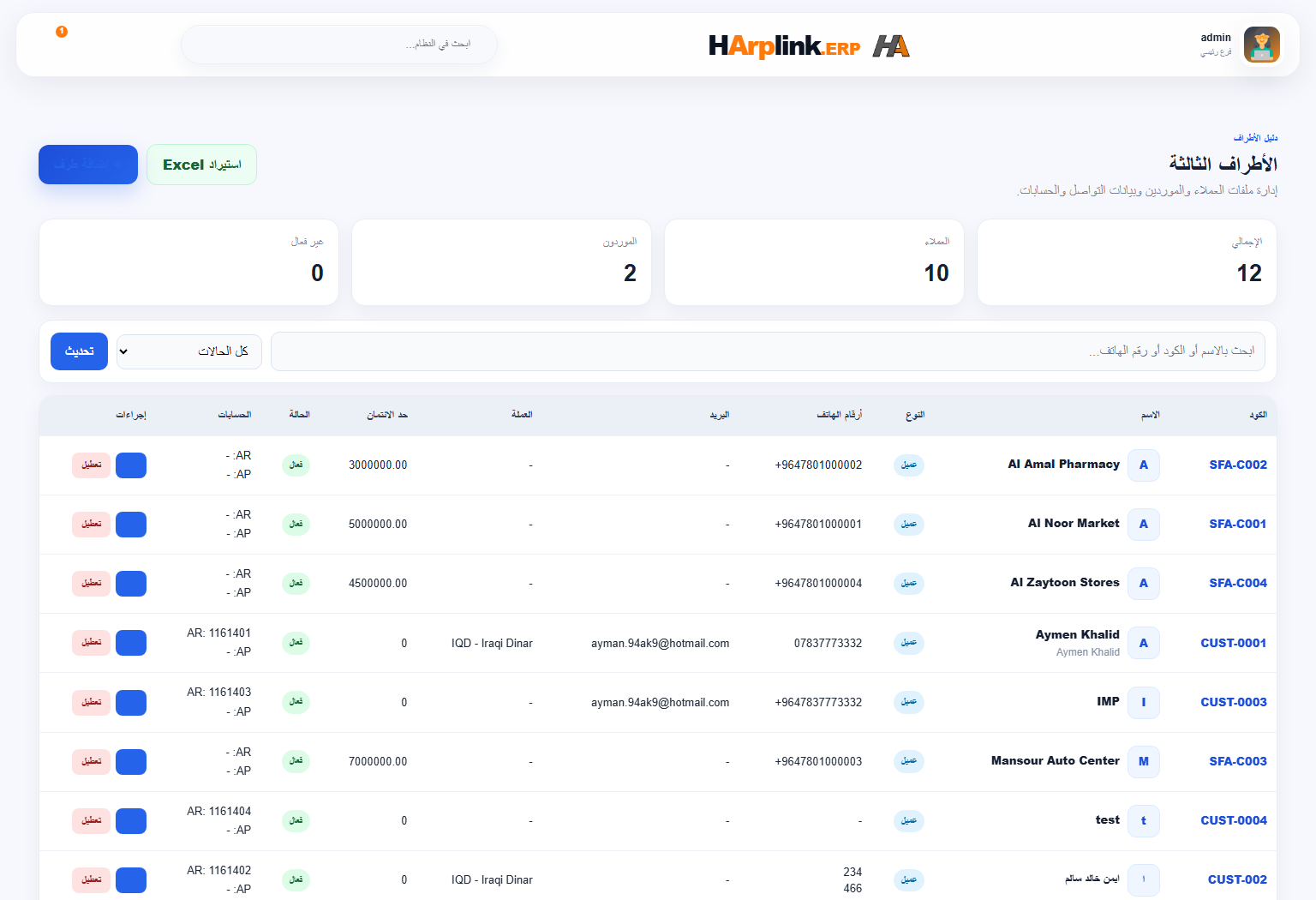Open party code CUST-0004
1316x900 pixels.
click(x=1234, y=820)
